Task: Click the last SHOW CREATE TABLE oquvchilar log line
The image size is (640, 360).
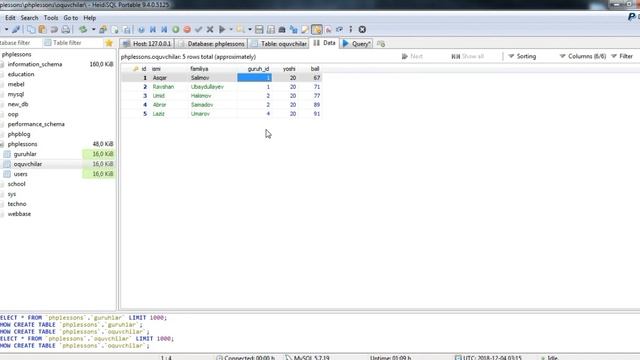Action: 75,346
